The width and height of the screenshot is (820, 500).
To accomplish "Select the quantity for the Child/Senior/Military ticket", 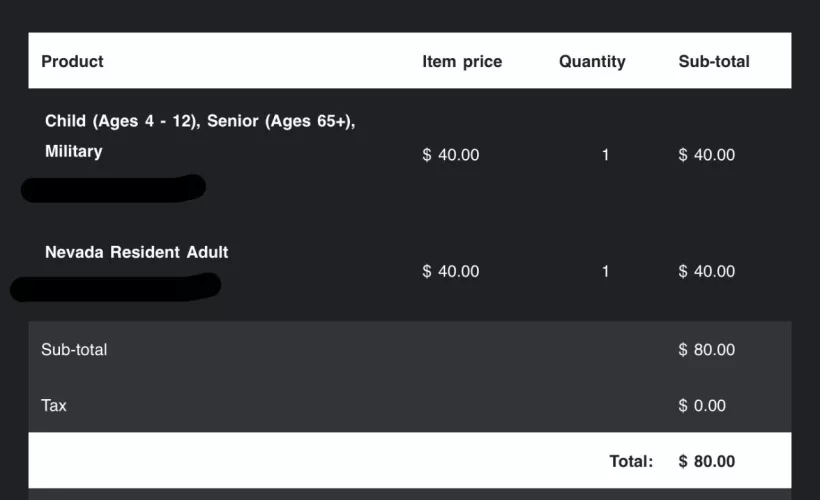I will (605, 155).
